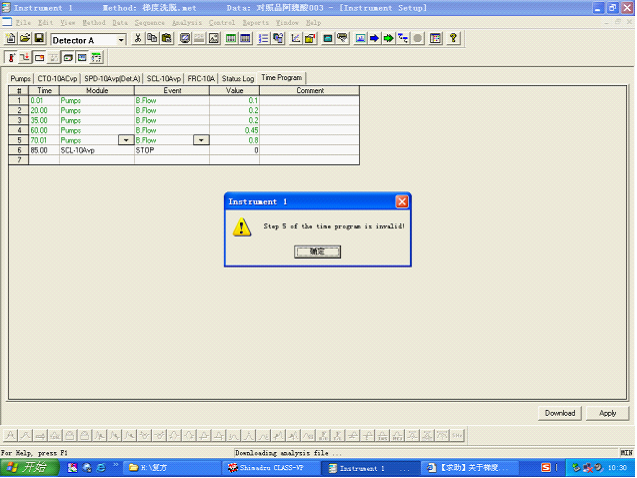Screen dimensions: 637x478
Task: Click the Time cell showing 35.00
Action: tap(44, 120)
